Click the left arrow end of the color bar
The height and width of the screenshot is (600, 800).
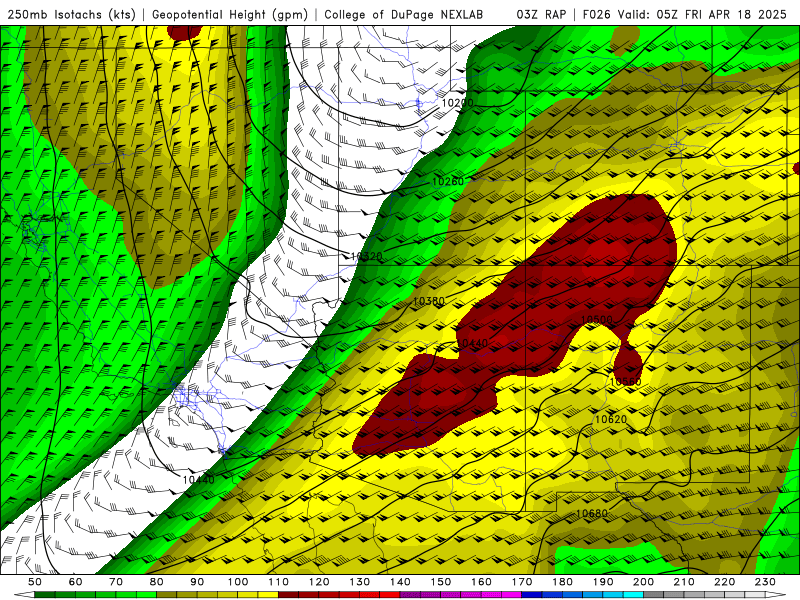[24, 595]
